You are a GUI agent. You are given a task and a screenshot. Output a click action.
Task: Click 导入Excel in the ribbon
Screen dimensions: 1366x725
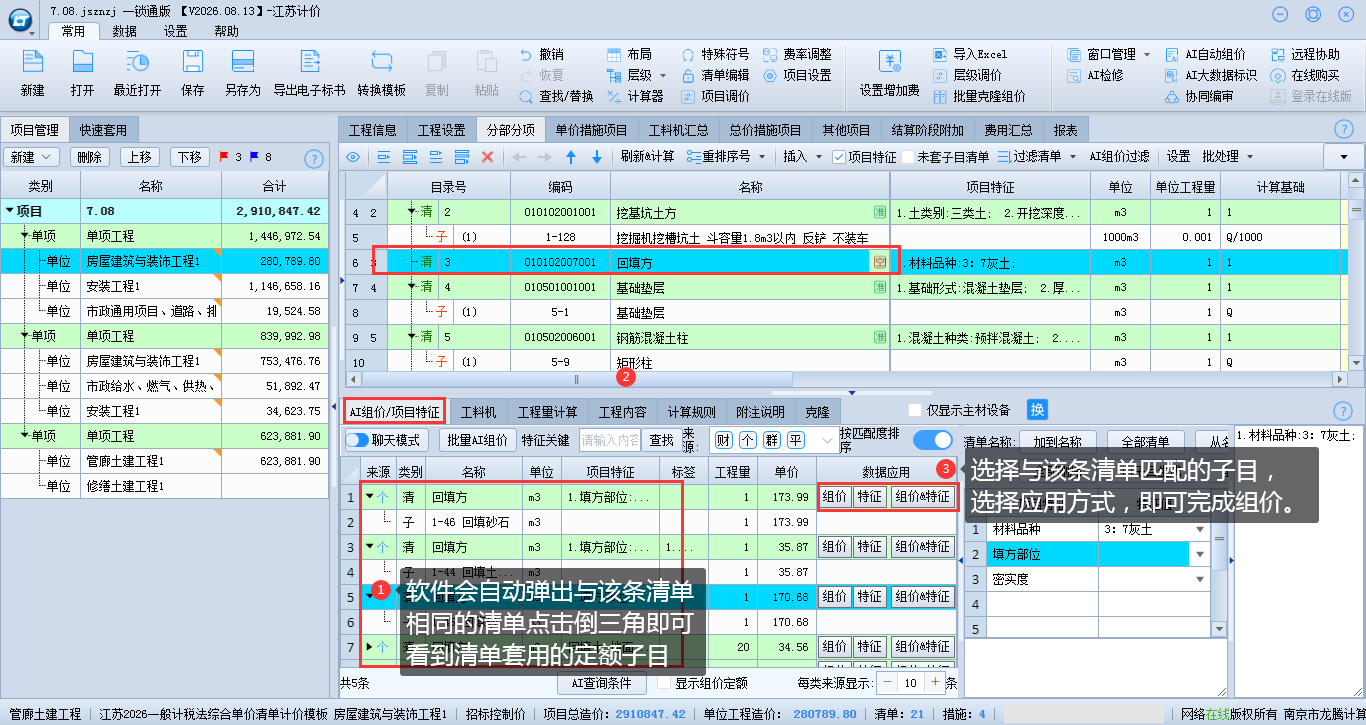click(970, 54)
